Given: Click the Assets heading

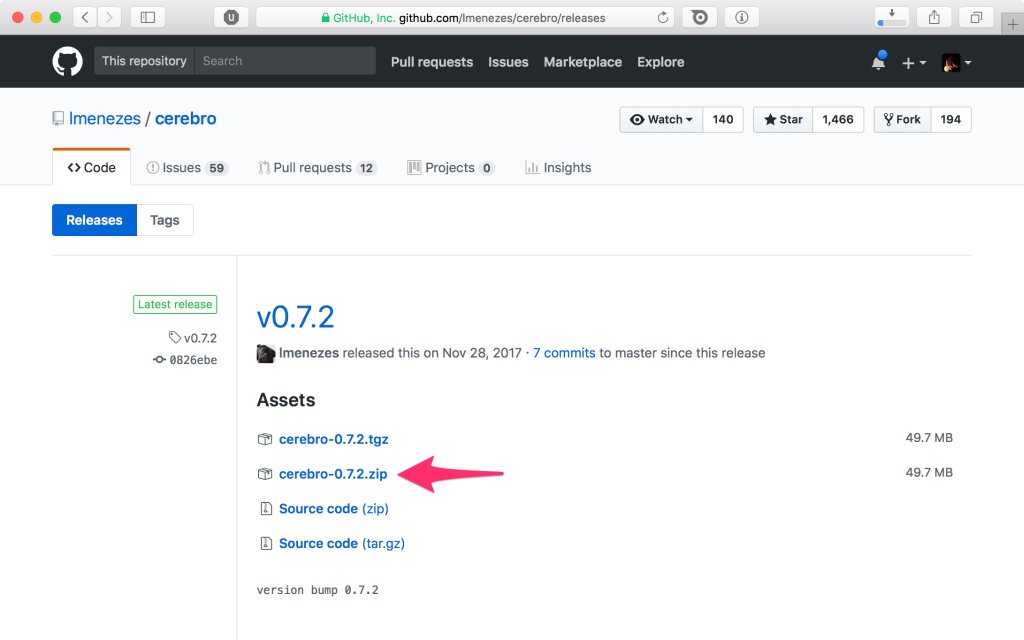Looking at the screenshot, I should click(x=286, y=400).
